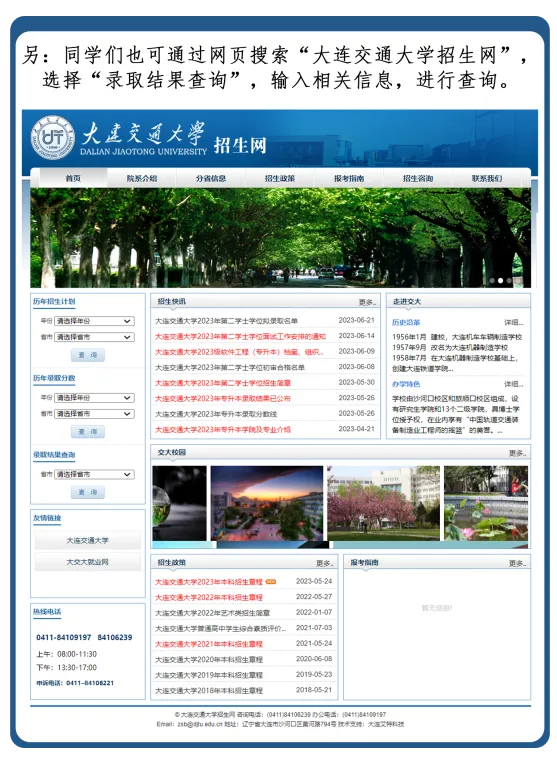The width and height of the screenshot is (557, 764).
Task: Open 2021年本科招生章程 policy link
Action: coord(209,644)
